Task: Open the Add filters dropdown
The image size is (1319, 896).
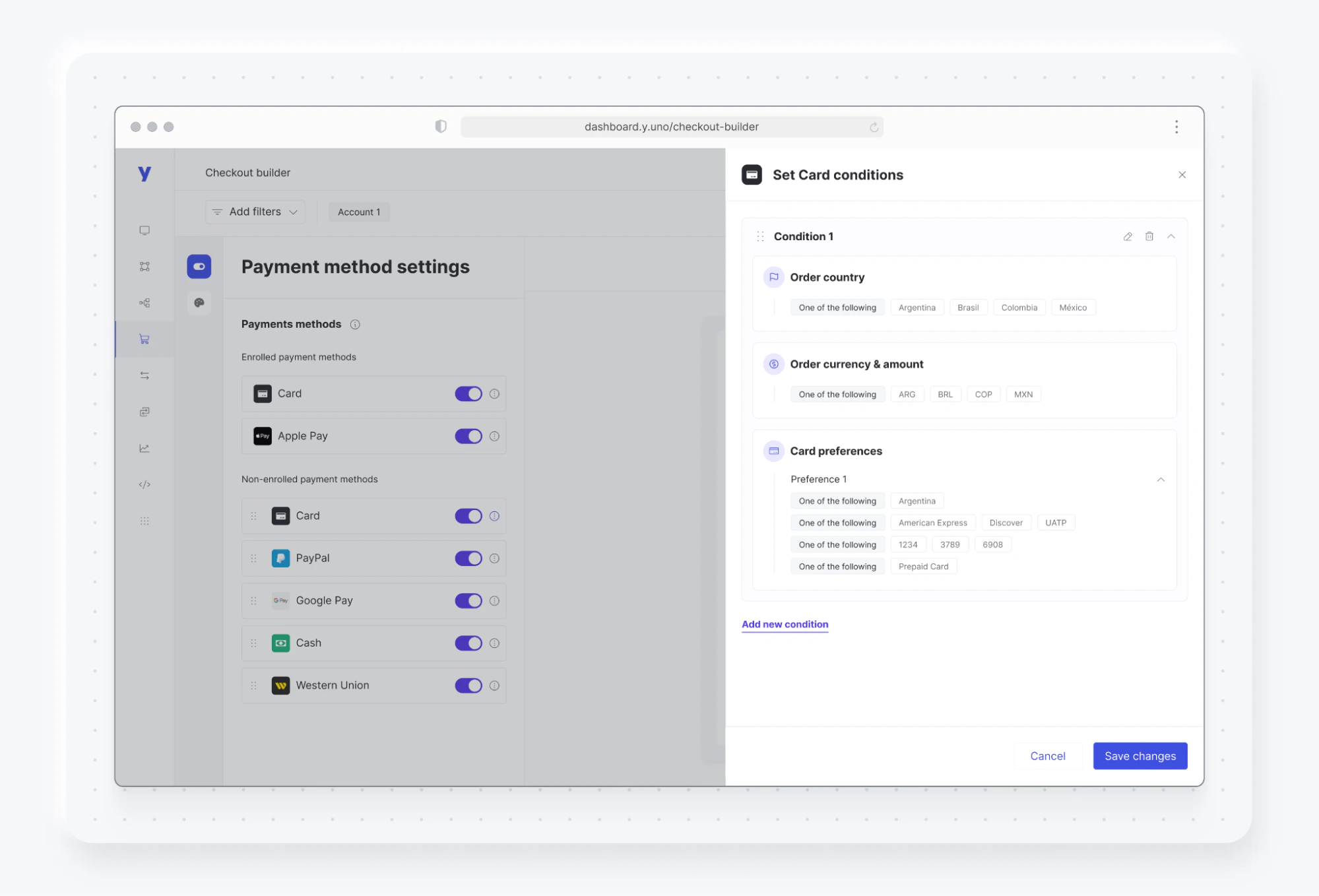Action: coord(255,212)
